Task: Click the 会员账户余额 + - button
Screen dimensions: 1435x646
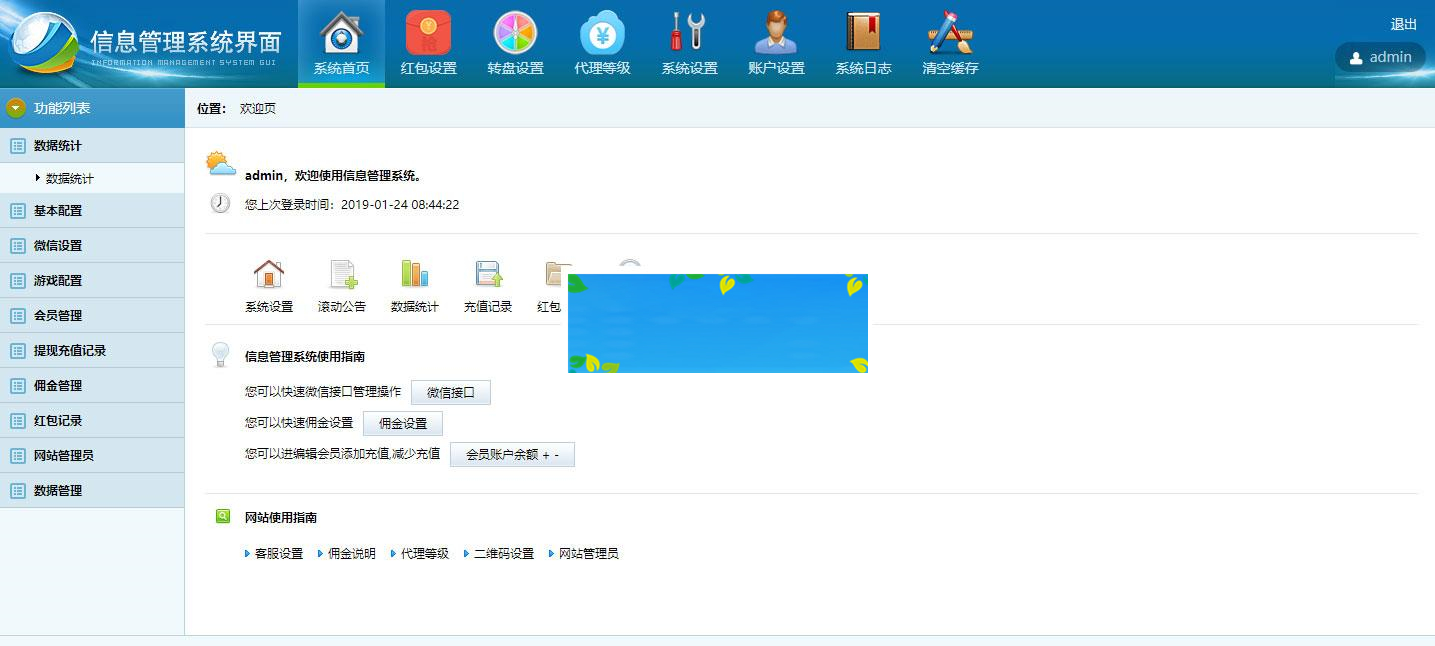Action: point(512,454)
